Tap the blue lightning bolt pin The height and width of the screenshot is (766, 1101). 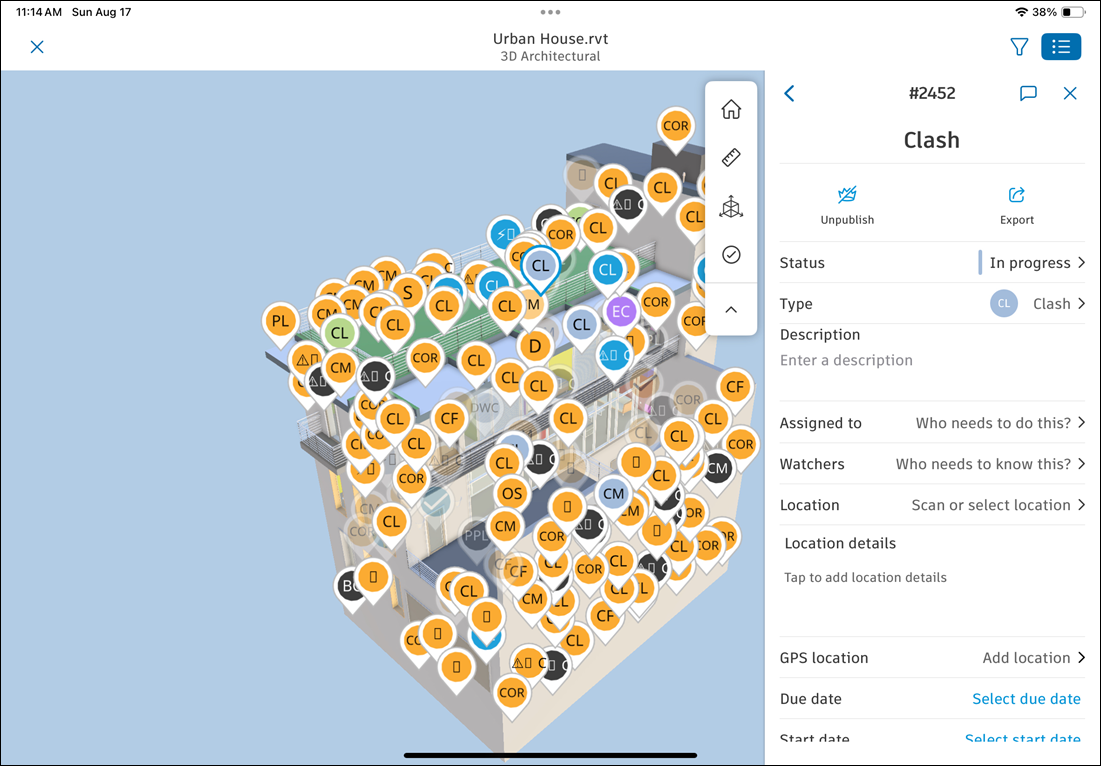[506, 234]
